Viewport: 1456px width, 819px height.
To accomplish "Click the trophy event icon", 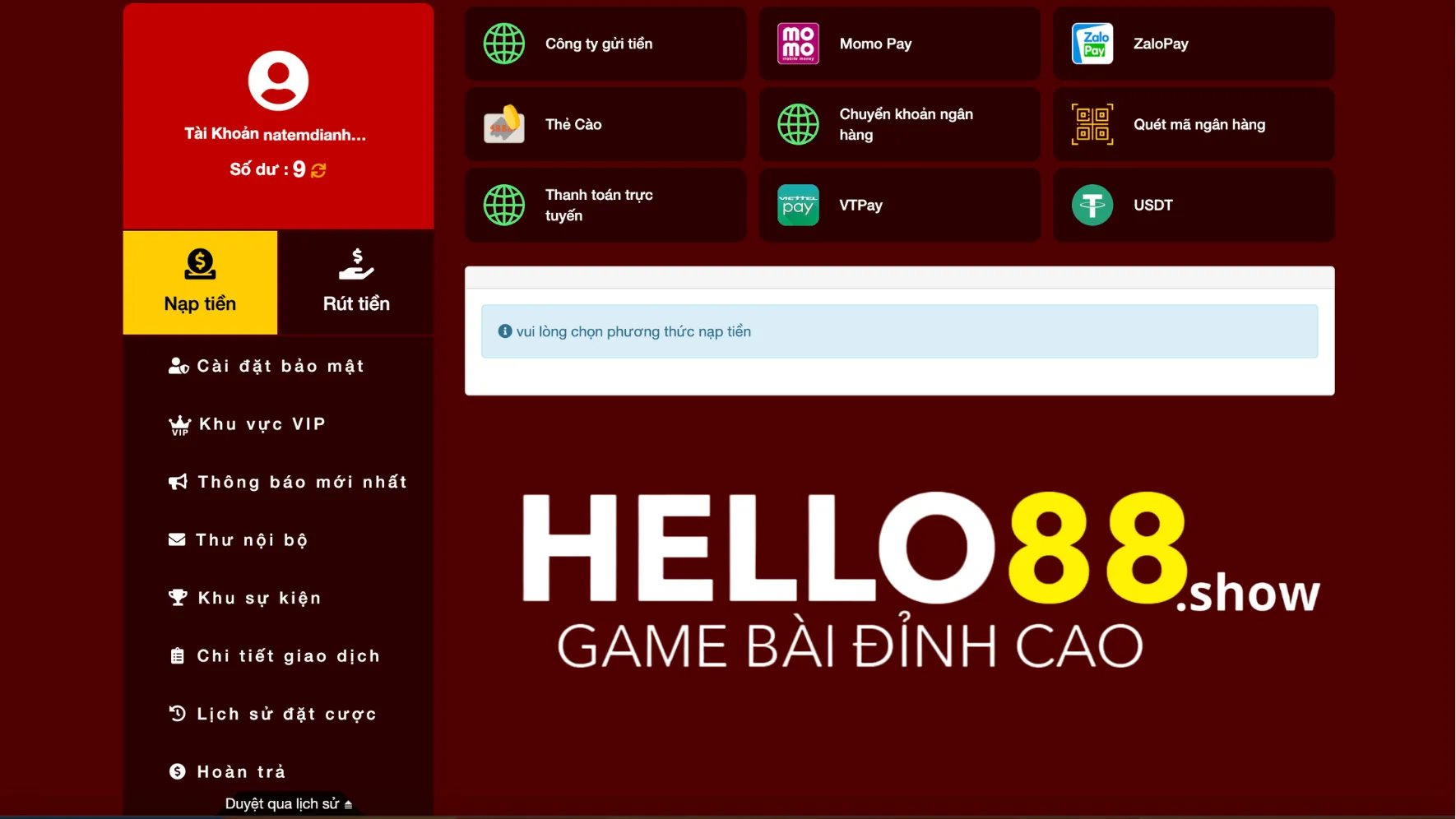I will [178, 598].
